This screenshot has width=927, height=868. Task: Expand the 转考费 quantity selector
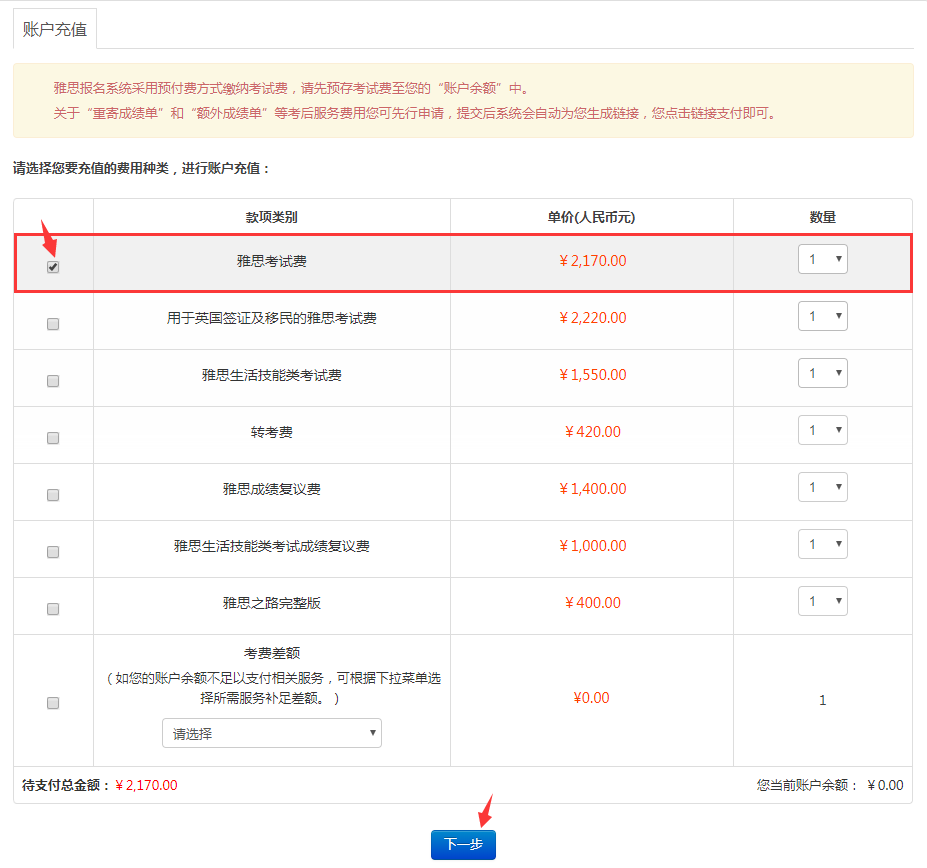pyautogui.click(x=822, y=429)
